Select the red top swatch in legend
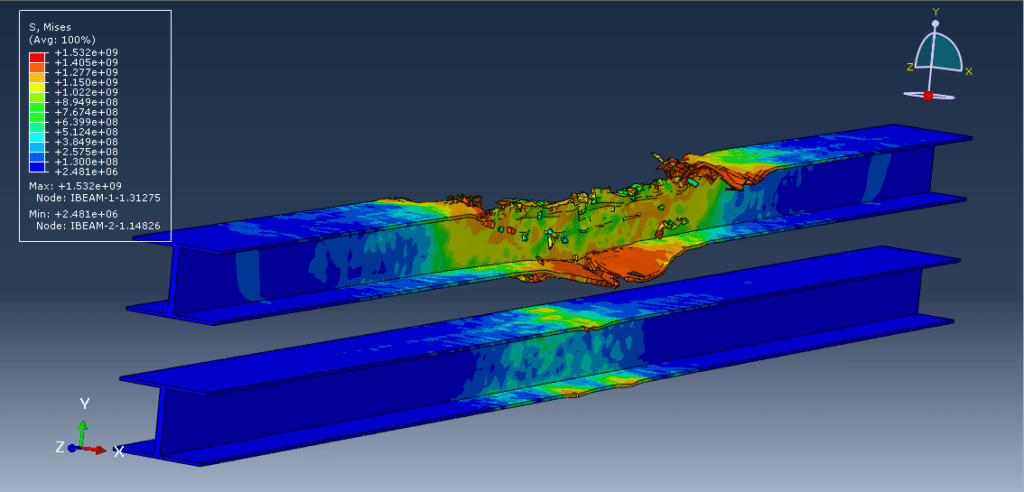 [x=38, y=57]
